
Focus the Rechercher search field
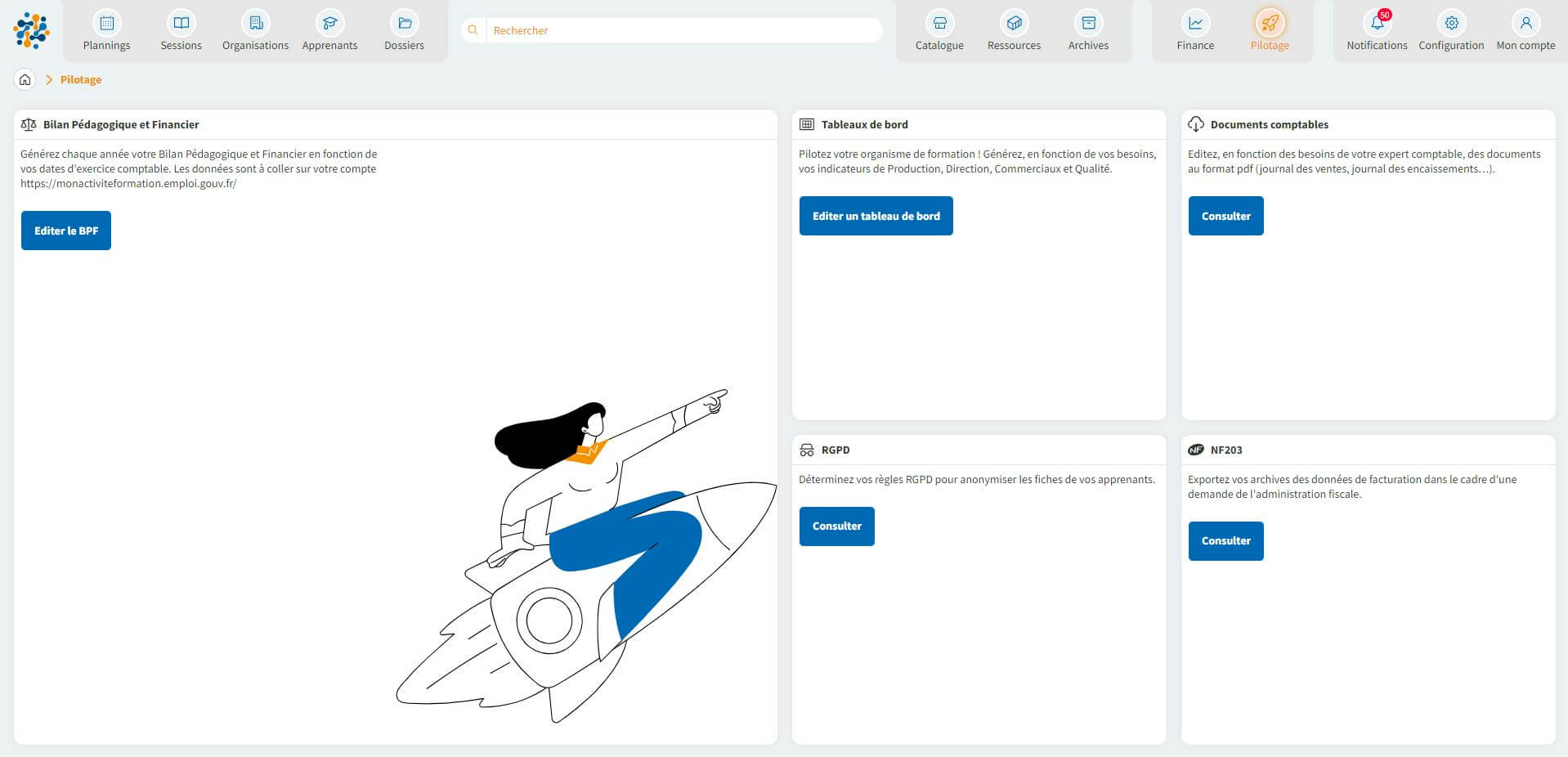[683, 30]
